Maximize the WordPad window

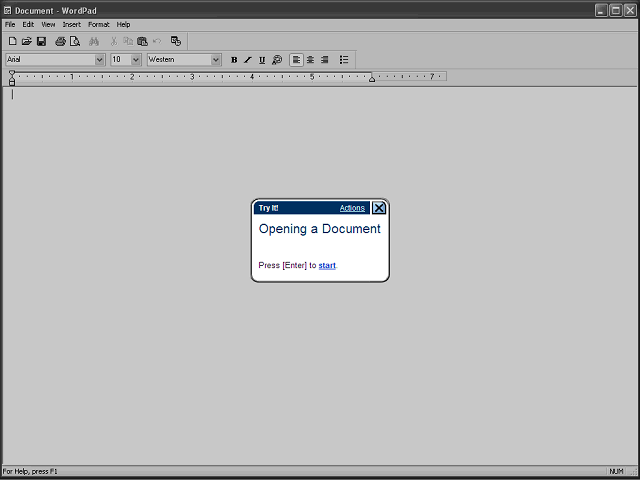[x=616, y=10]
